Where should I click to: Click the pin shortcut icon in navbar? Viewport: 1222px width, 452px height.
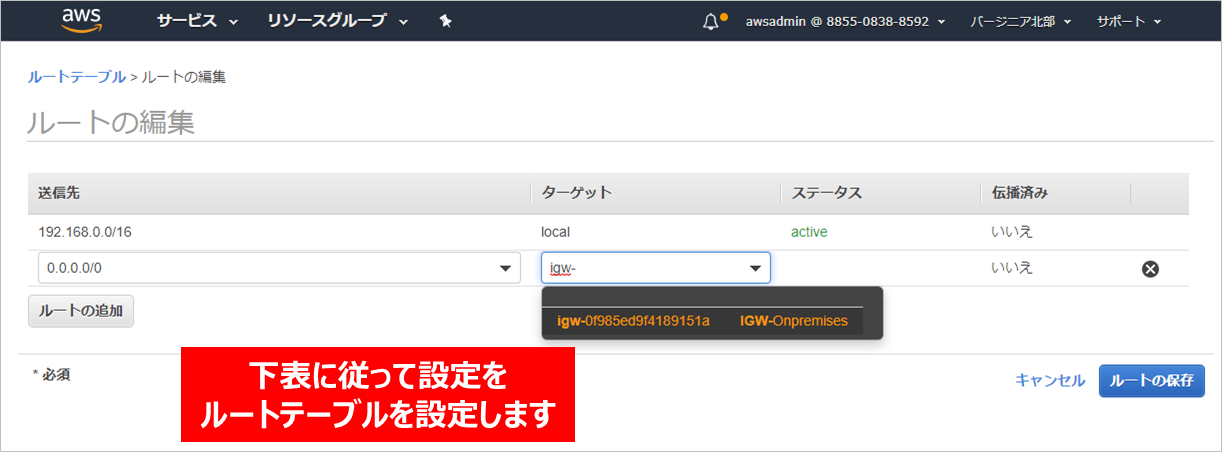446,21
